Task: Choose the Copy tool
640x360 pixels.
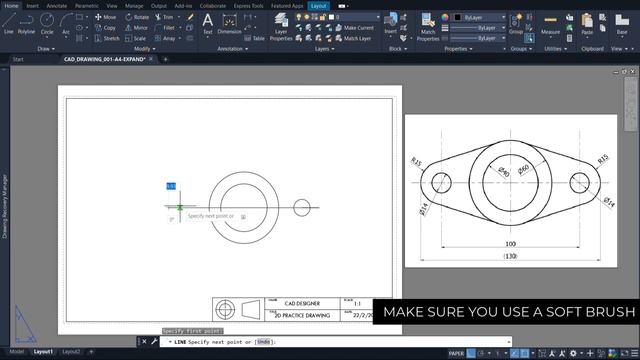Action: 105,28
